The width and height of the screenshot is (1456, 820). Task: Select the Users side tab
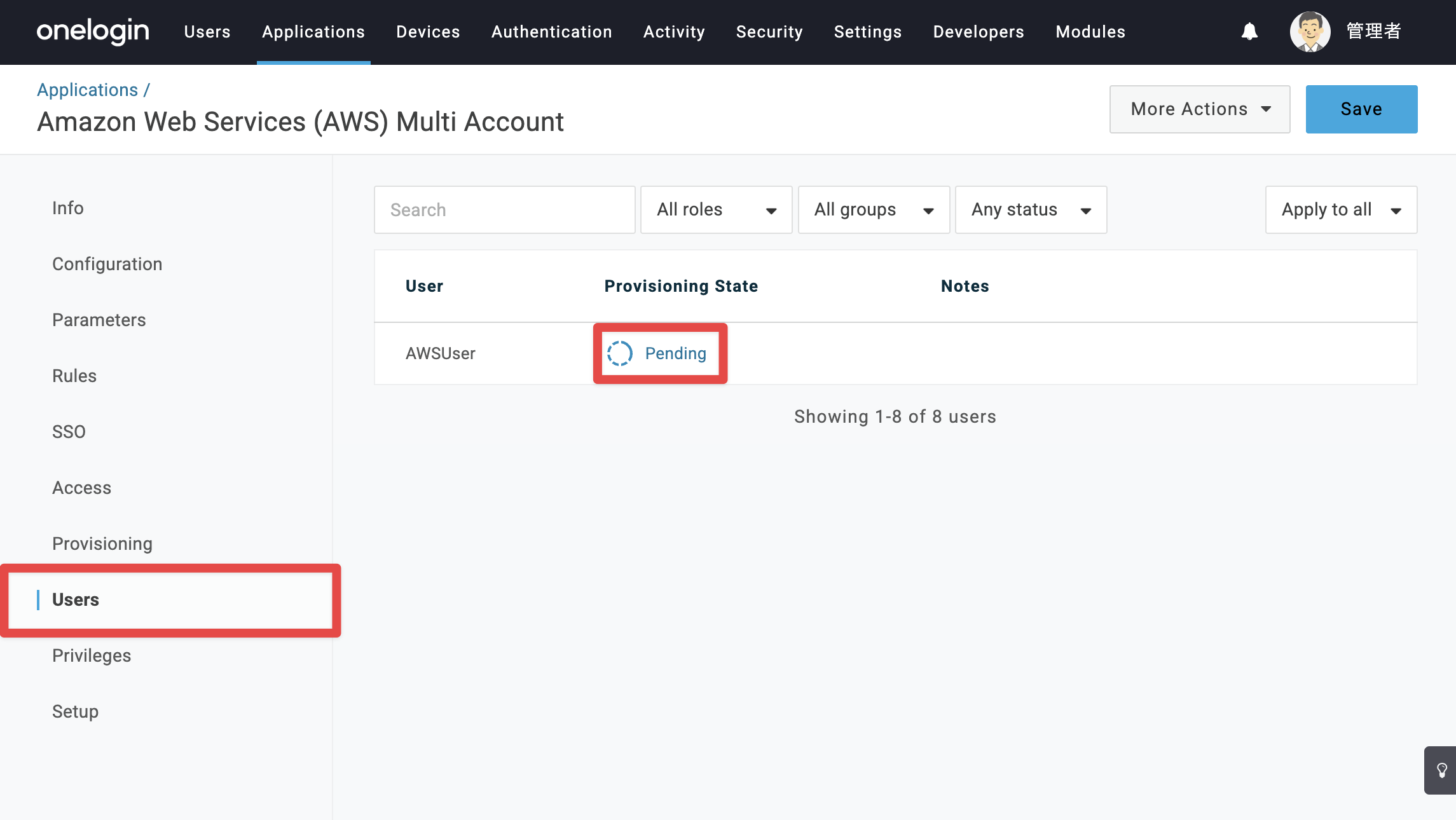76,599
